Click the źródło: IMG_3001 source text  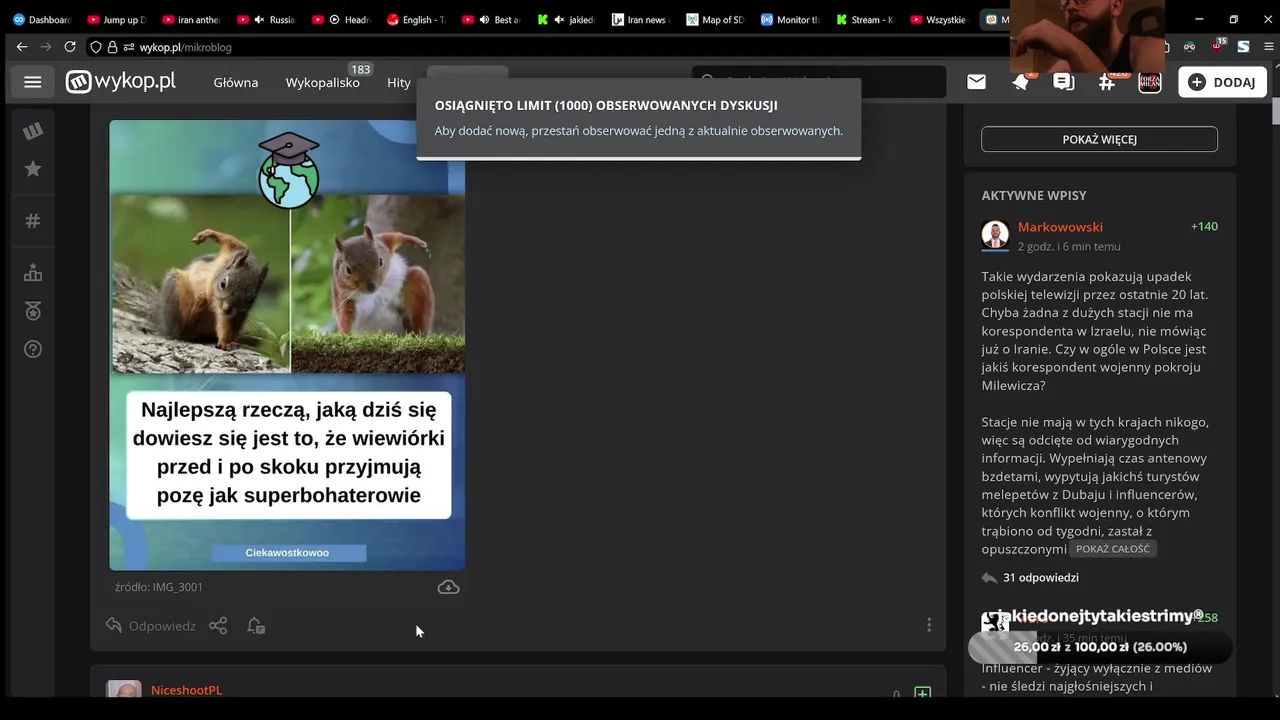[x=159, y=587]
